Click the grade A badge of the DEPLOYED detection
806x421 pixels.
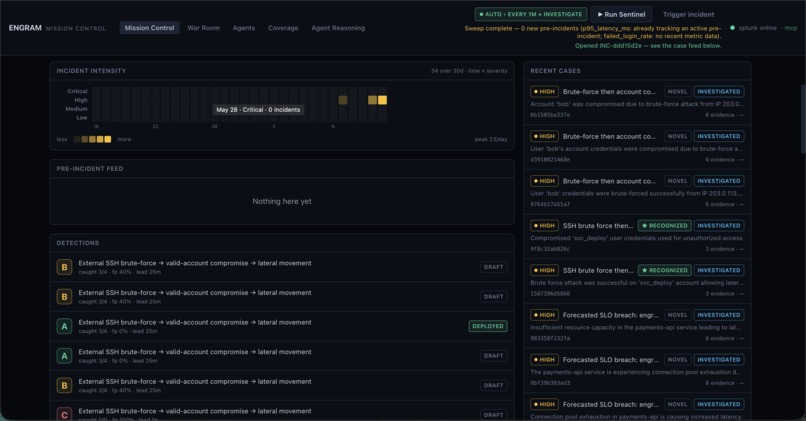coord(64,326)
